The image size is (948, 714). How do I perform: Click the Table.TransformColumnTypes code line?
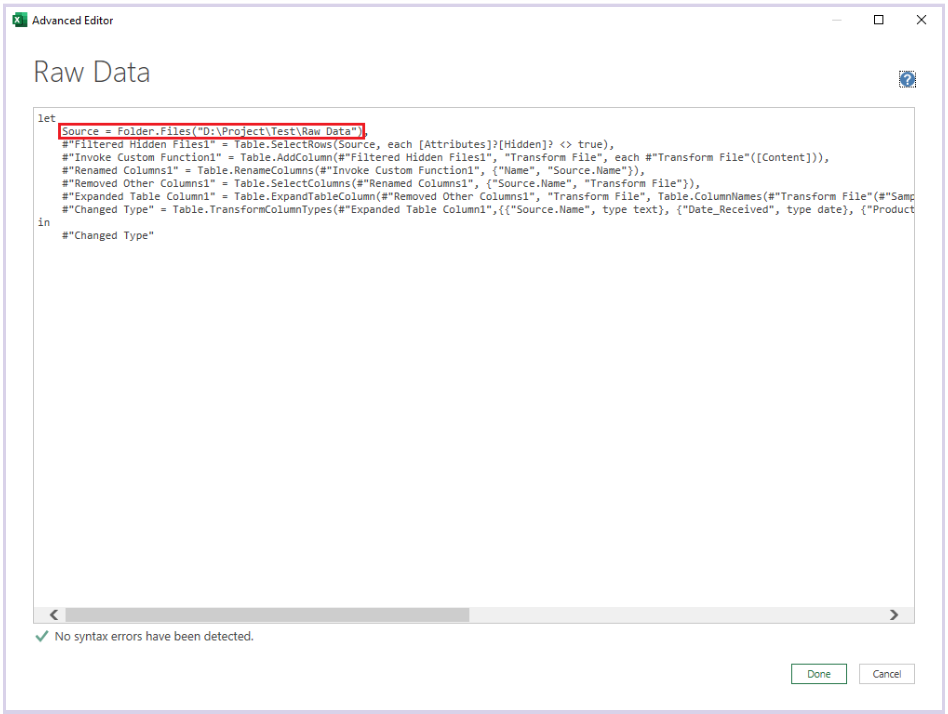point(488,210)
